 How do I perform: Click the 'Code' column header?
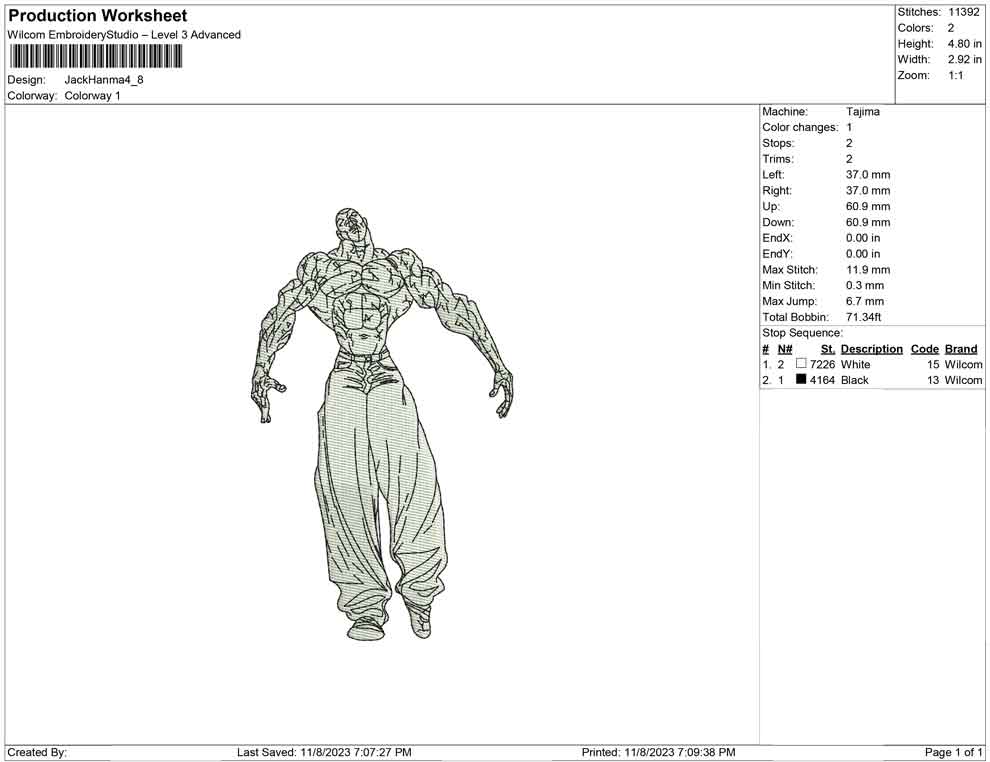coord(924,349)
